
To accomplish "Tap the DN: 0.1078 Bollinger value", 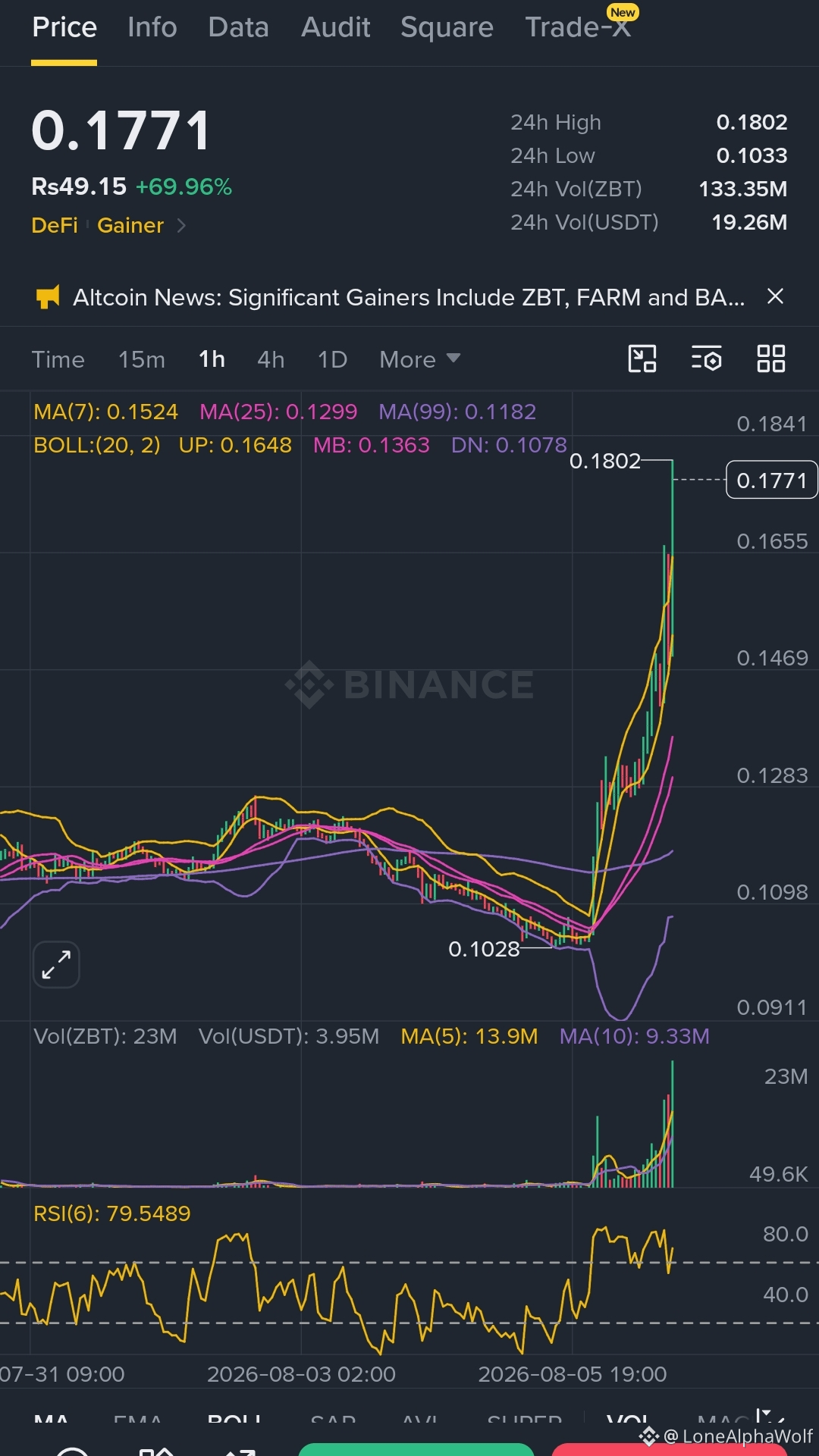I will coord(509,445).
